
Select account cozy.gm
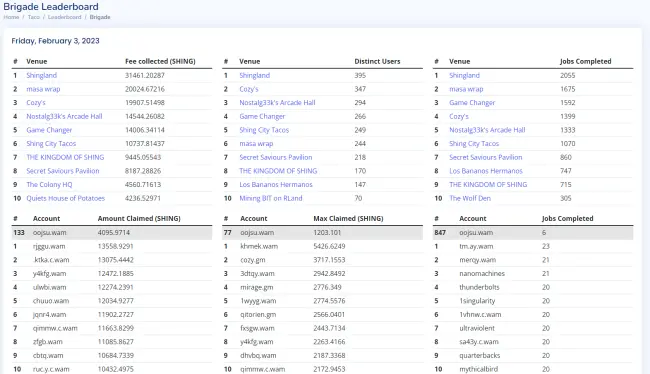252,260
